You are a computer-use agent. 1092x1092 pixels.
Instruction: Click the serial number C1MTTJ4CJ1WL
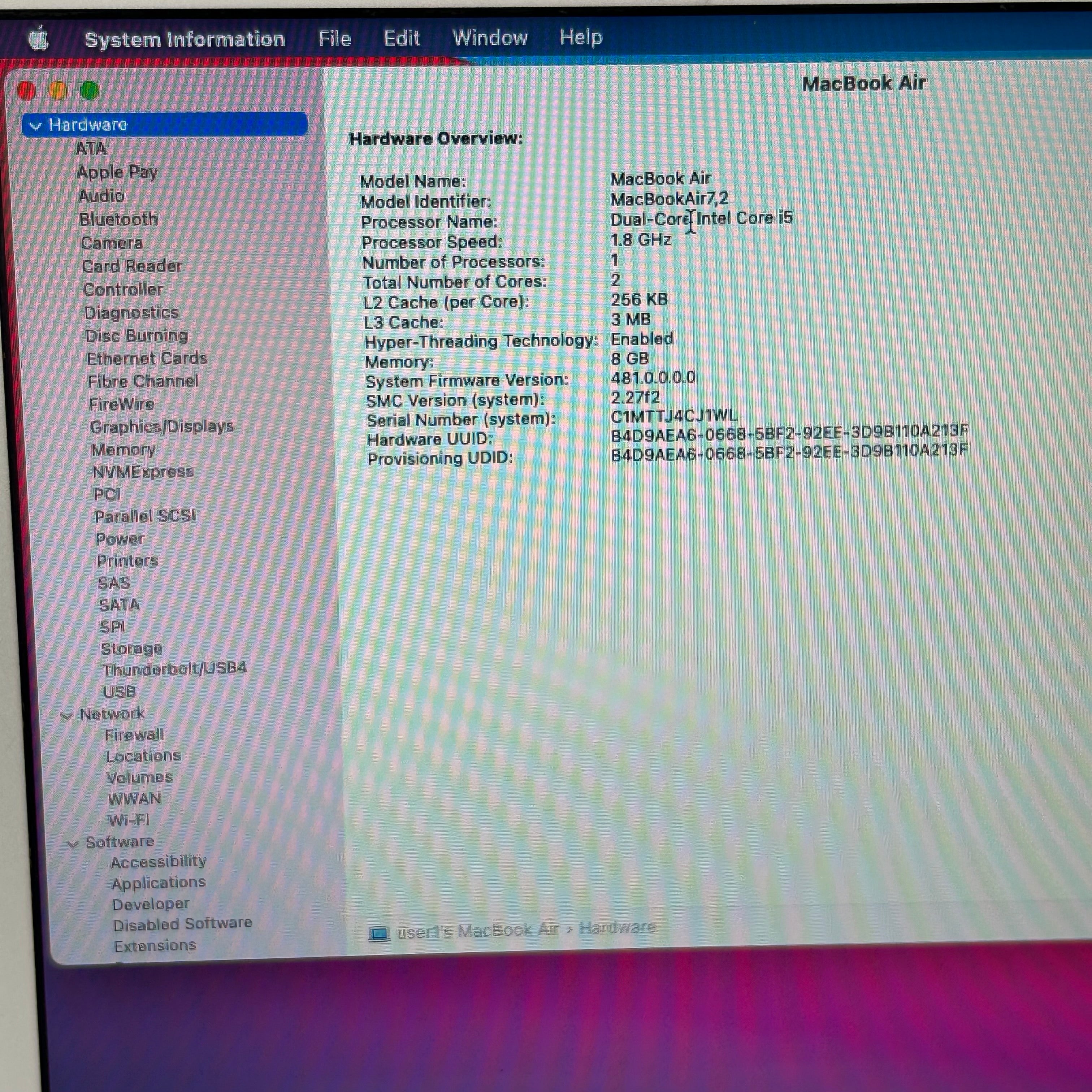pyautogui.click(x=674, y=416)
